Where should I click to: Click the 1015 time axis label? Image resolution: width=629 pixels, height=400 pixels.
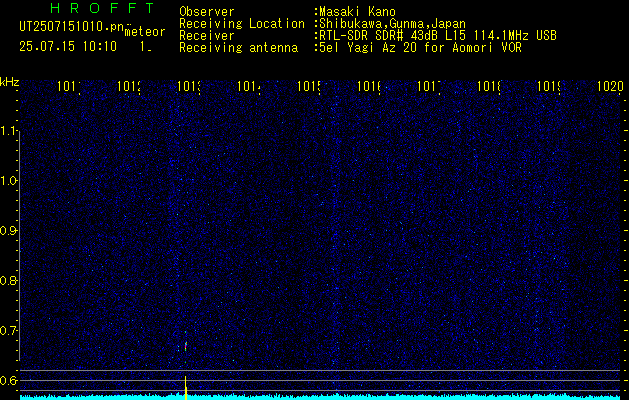pos(308,86)
